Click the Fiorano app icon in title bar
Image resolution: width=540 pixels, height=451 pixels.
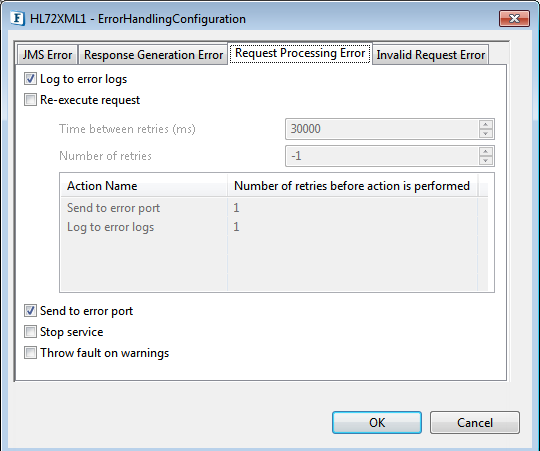[17, 19]
